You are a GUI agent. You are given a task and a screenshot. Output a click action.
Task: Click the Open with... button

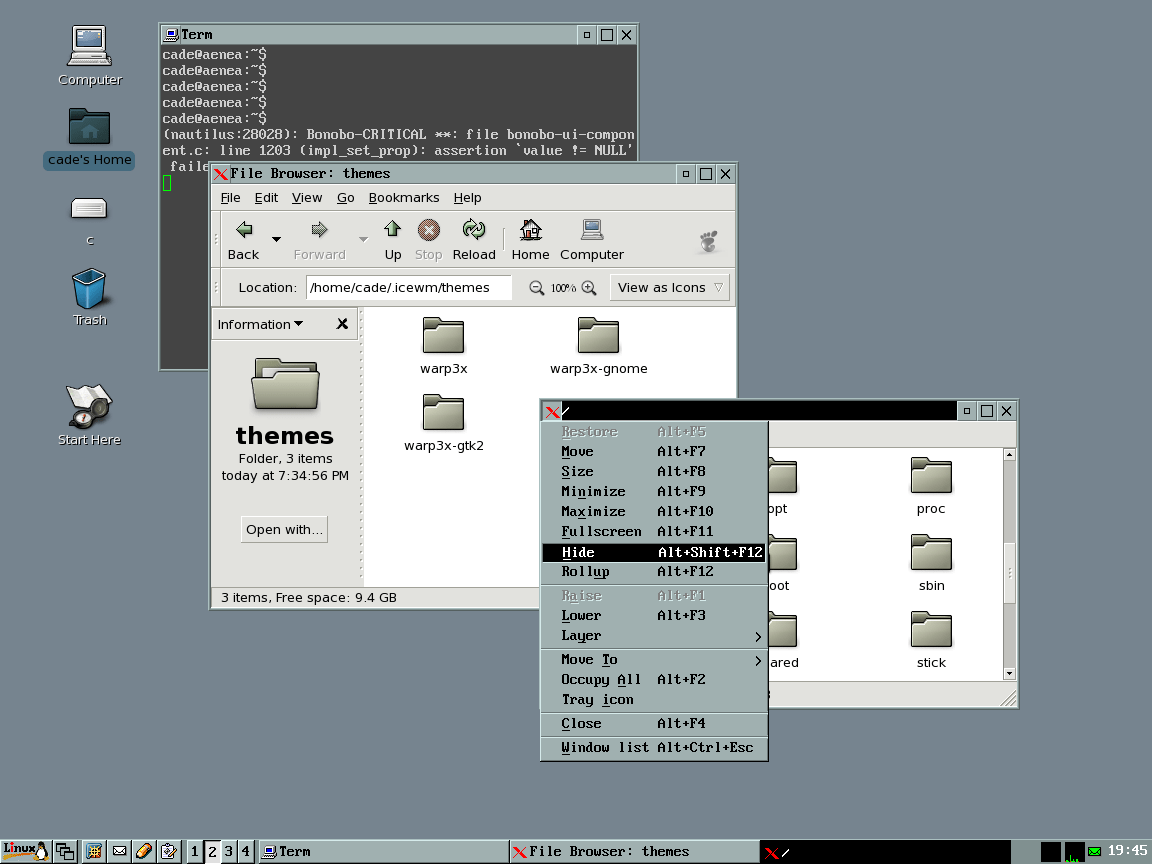284,530
